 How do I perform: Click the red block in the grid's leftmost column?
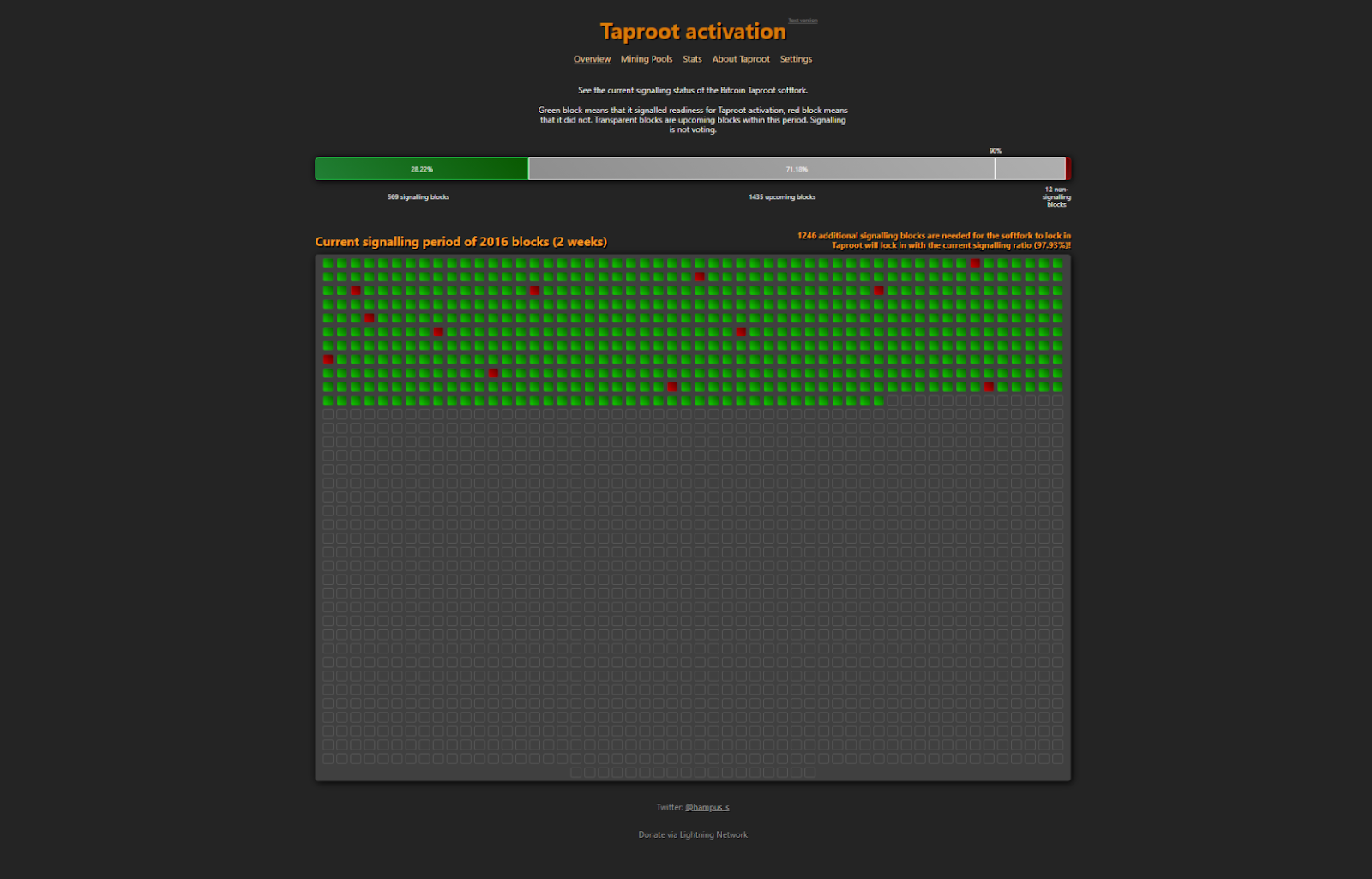coord(328,359)
